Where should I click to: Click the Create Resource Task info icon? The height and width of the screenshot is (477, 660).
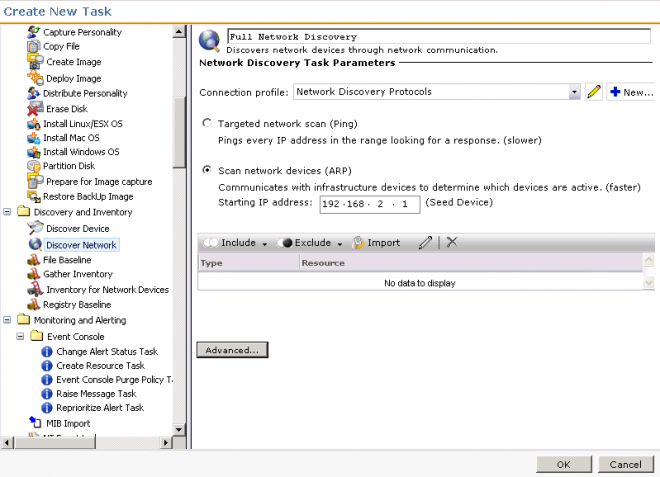47,365
